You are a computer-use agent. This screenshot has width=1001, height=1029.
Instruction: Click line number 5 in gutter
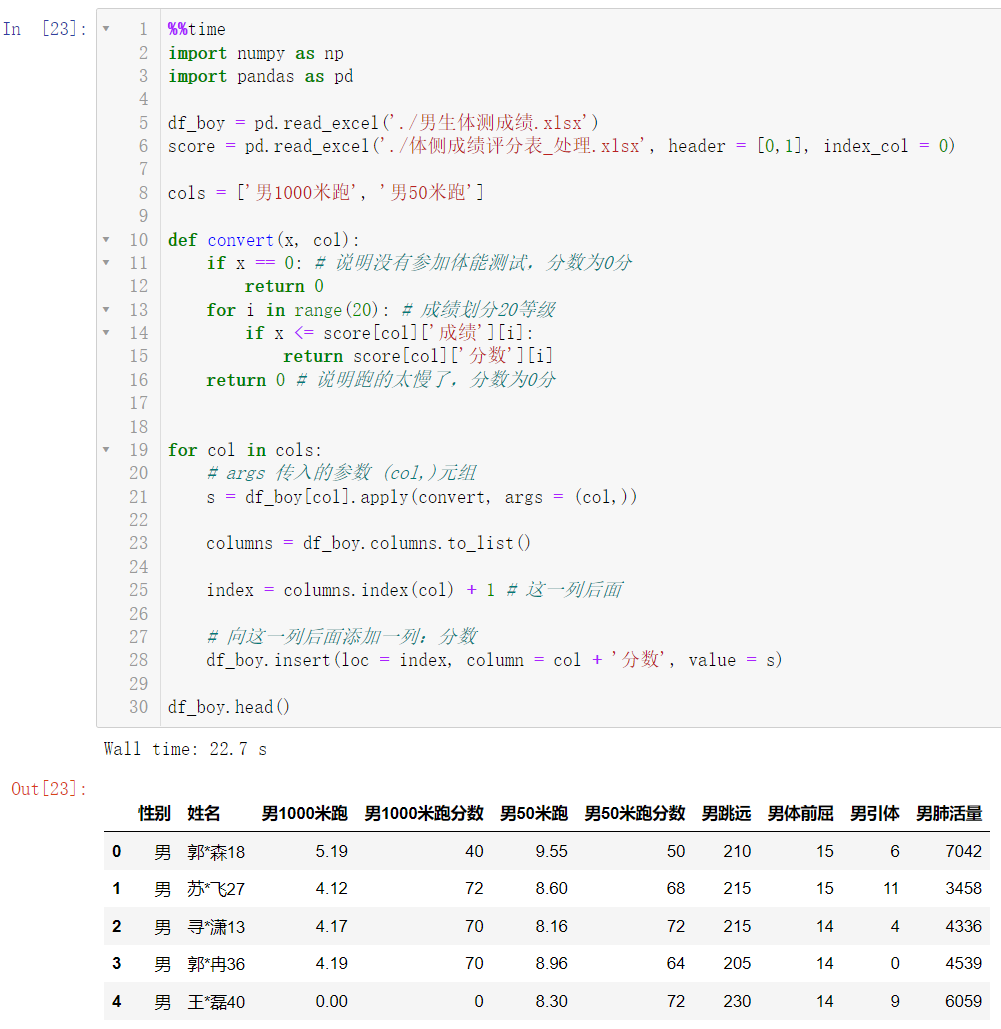(143, 123)
